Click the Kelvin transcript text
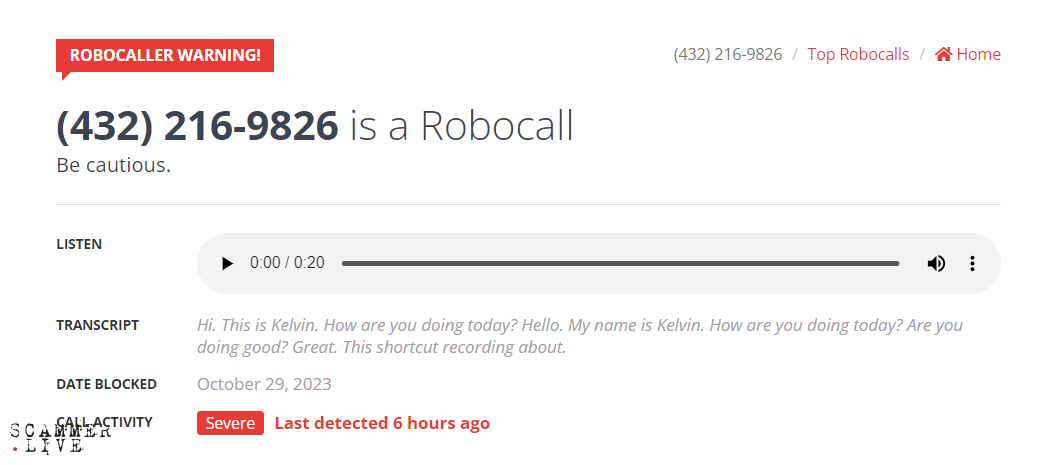 coord(580,336)
